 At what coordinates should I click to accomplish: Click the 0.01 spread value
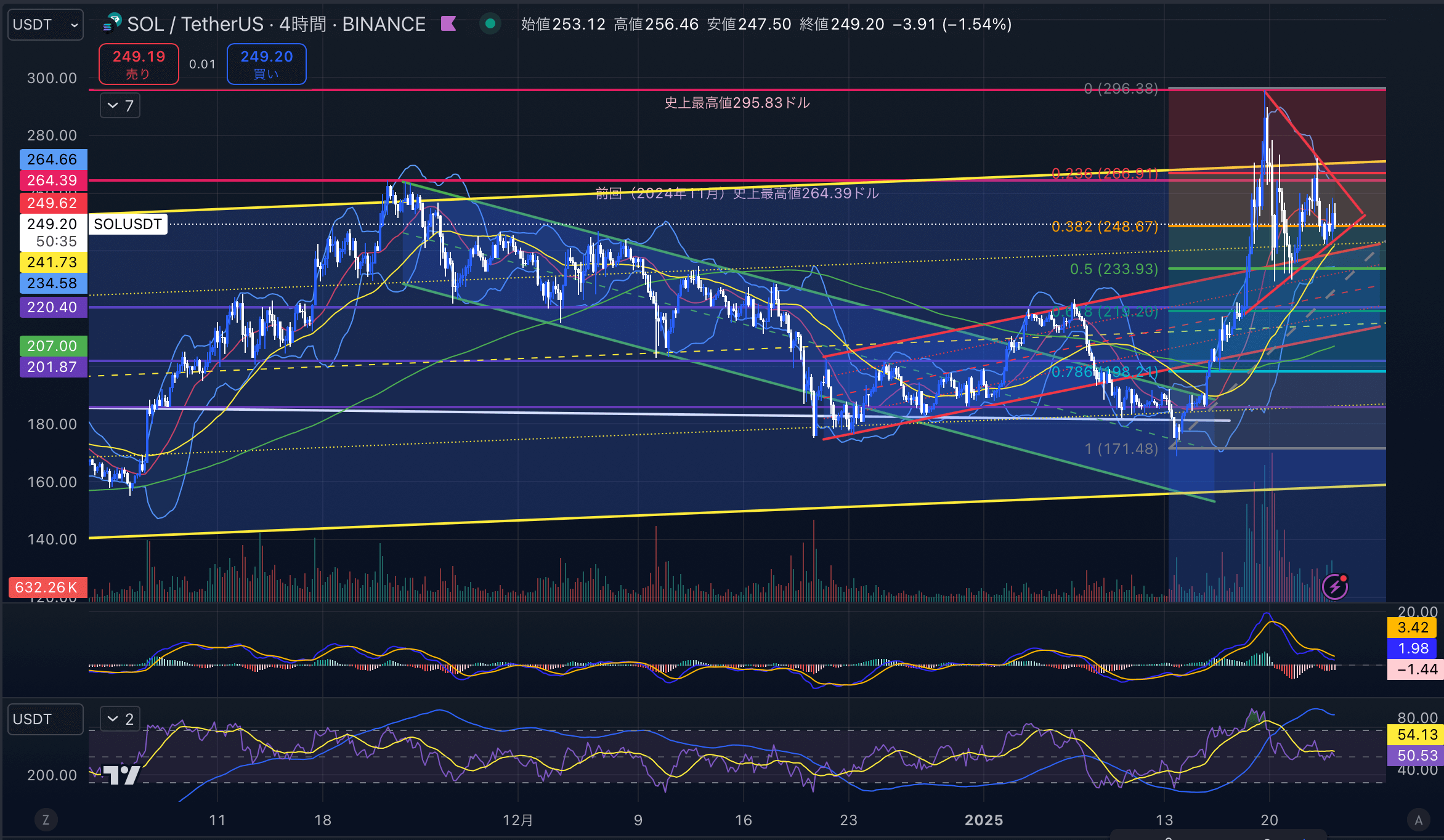click(x=202, y=64)
